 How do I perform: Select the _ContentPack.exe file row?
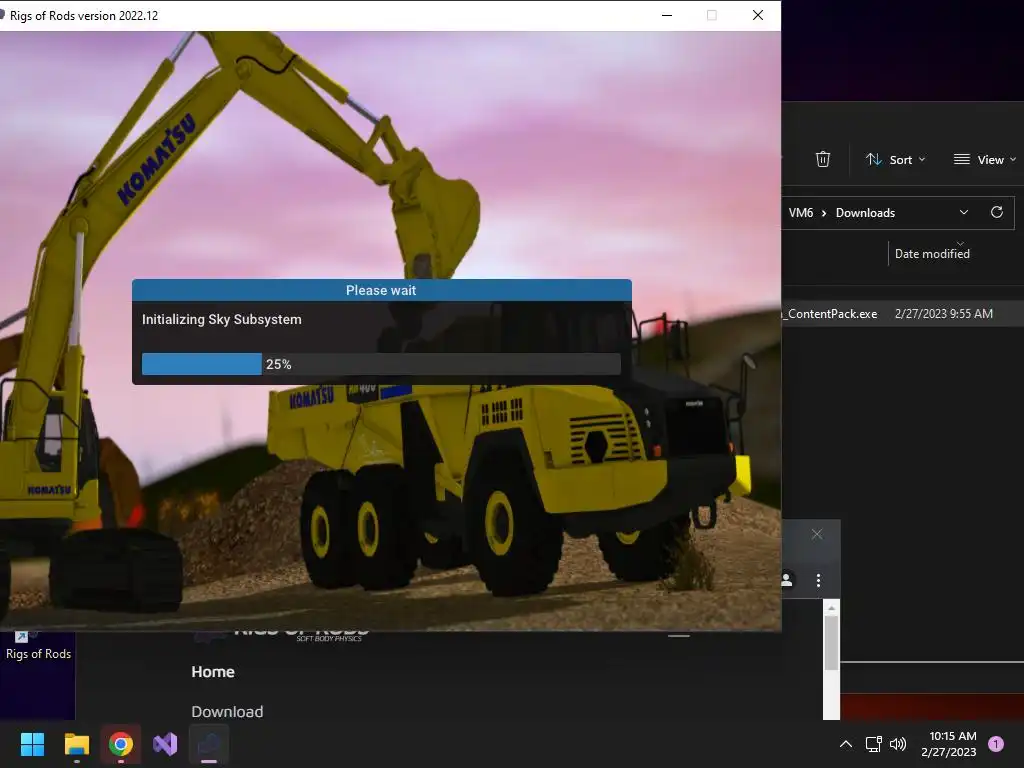(903, 313)
